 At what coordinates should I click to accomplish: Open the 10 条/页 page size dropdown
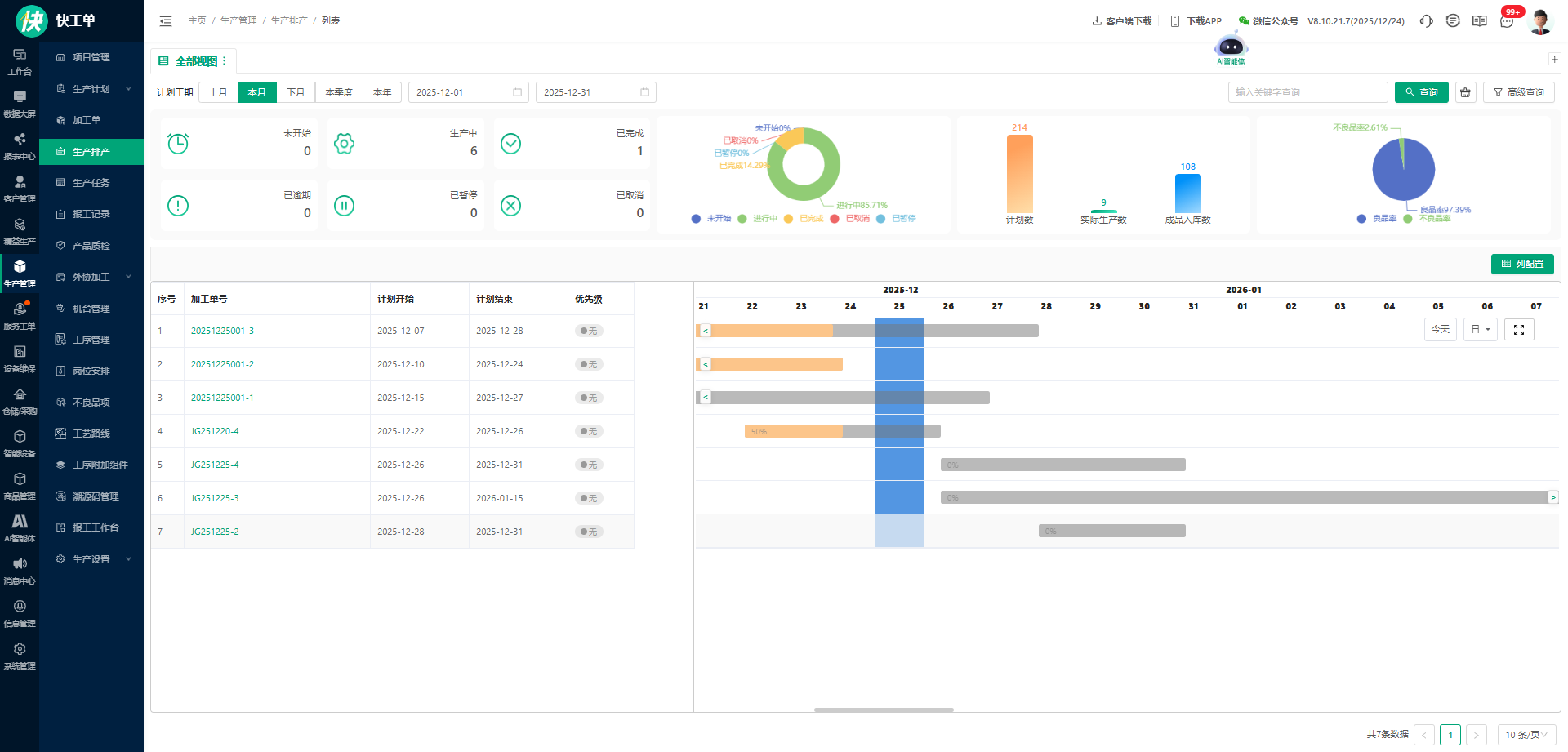point(1526,735)
